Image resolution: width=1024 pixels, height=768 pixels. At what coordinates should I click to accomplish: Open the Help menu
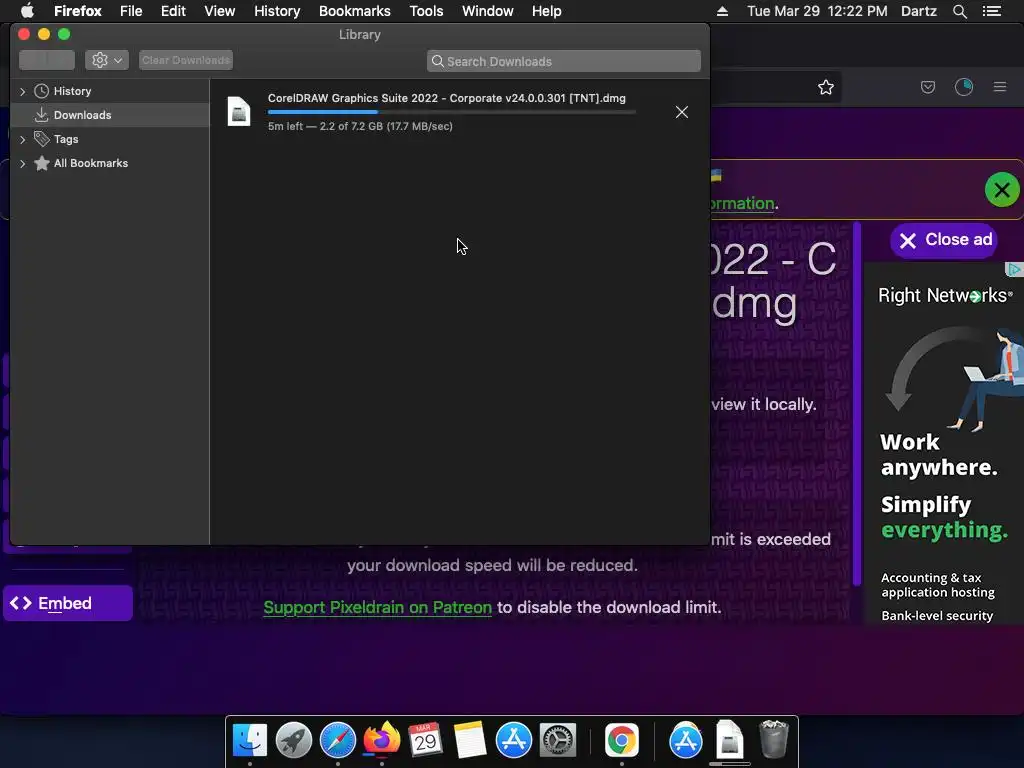click(547, 11)
